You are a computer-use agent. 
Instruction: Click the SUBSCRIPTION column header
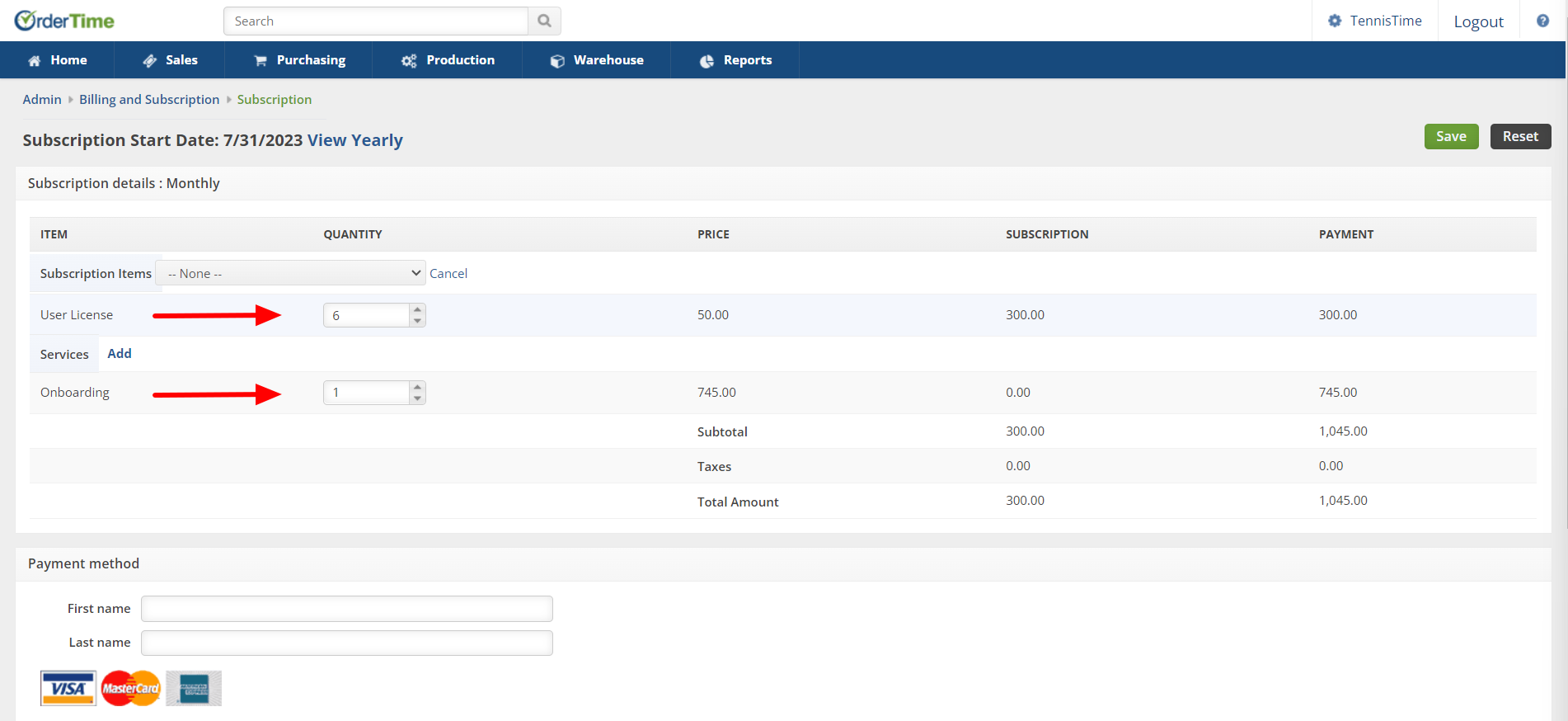pos(1047,234)
